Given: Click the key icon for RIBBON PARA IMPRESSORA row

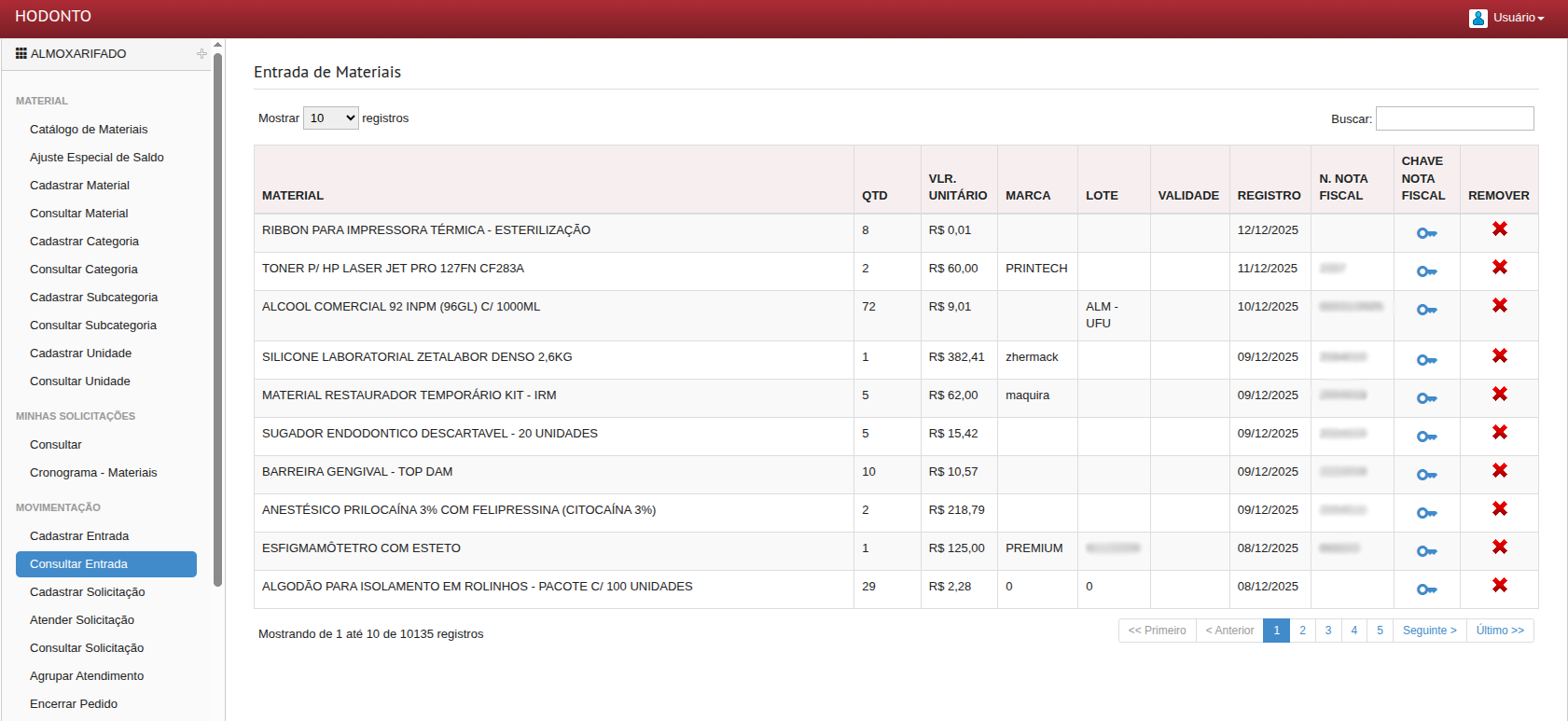Looking at the screenshot, I should coord(1426,233).
